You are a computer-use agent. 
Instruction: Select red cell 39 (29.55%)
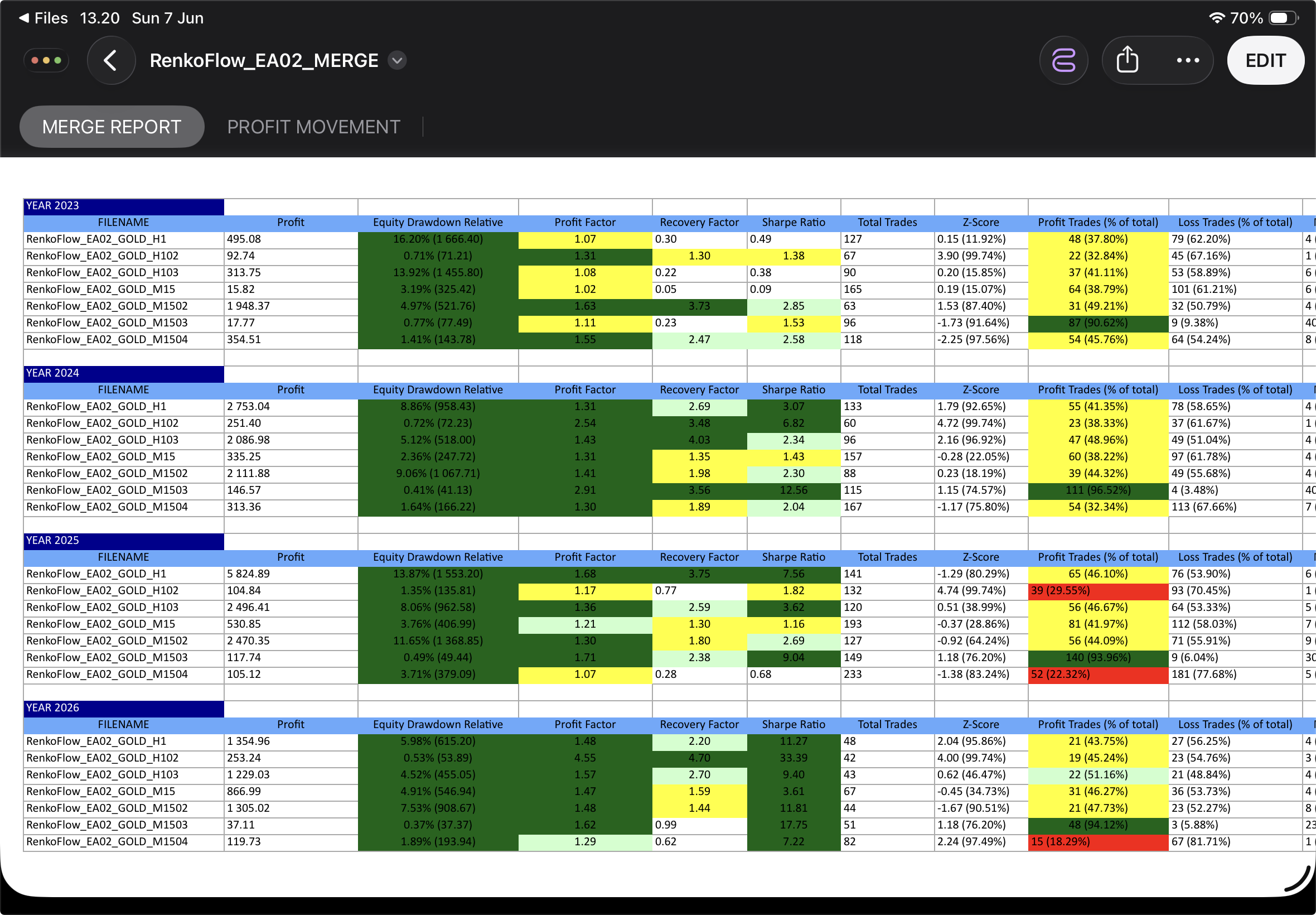tap(1098, 591)
